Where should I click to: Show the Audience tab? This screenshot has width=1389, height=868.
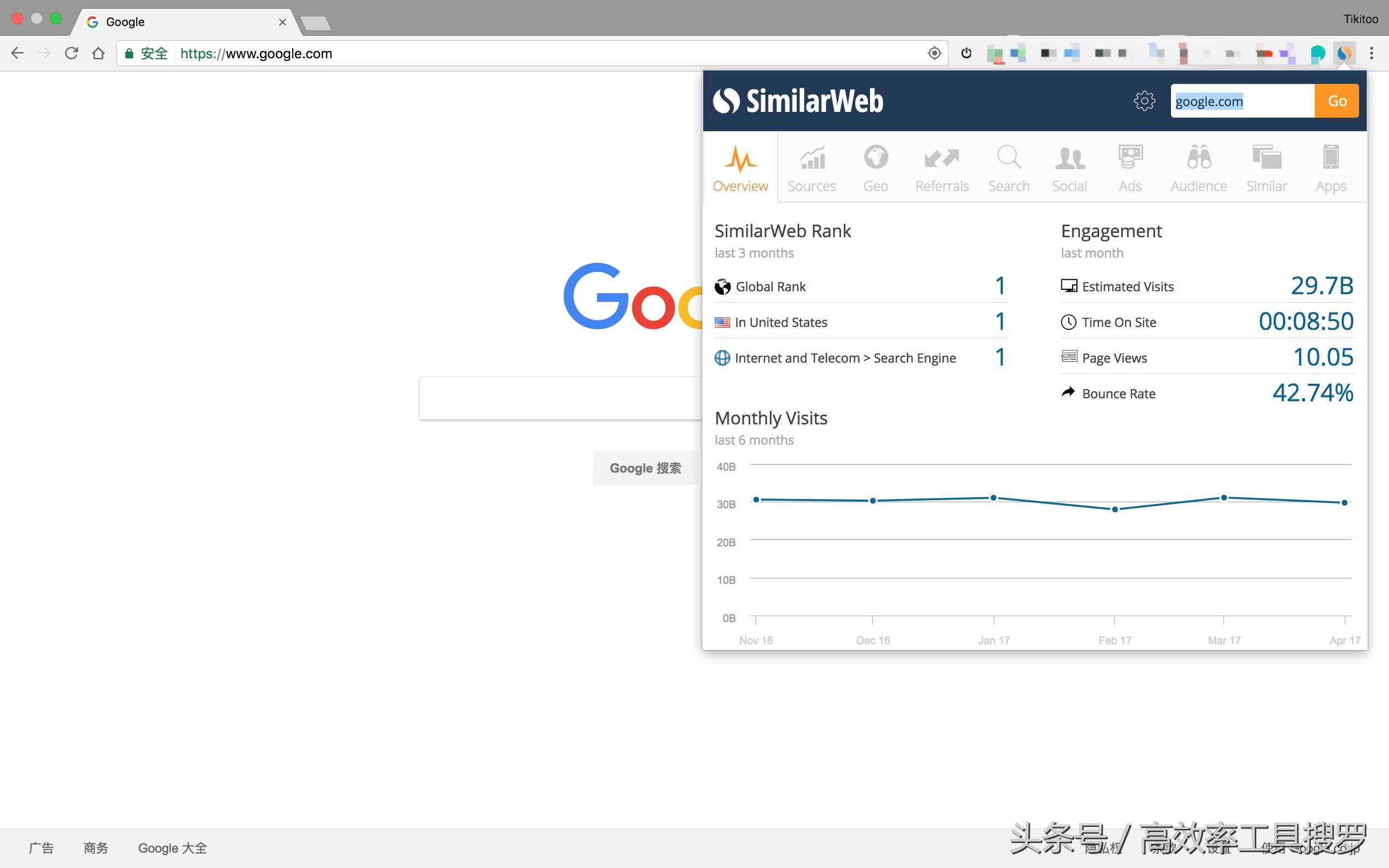pyautogui.click(x=1199, y=167)
